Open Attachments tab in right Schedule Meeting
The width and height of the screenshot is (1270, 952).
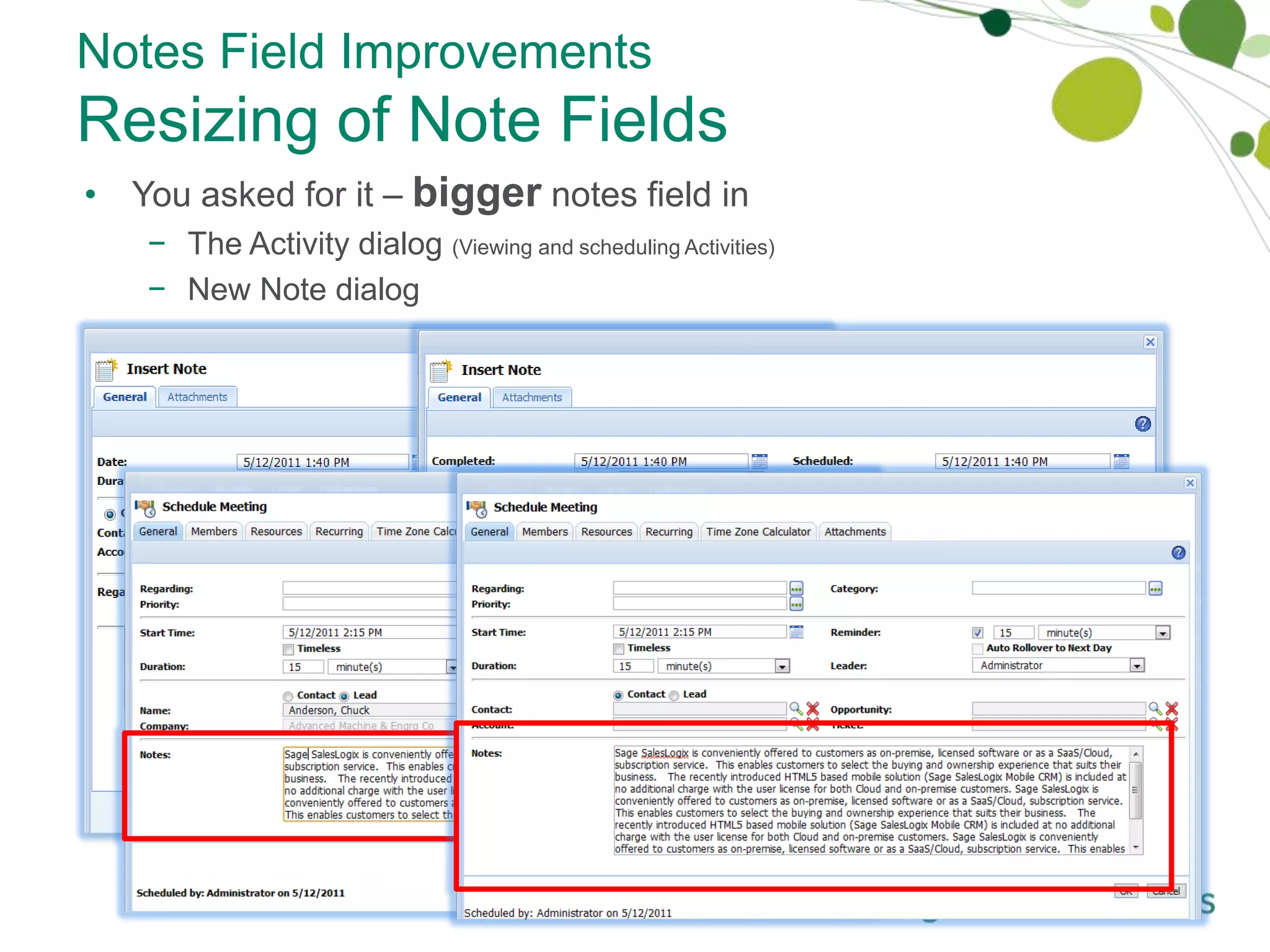855,532
